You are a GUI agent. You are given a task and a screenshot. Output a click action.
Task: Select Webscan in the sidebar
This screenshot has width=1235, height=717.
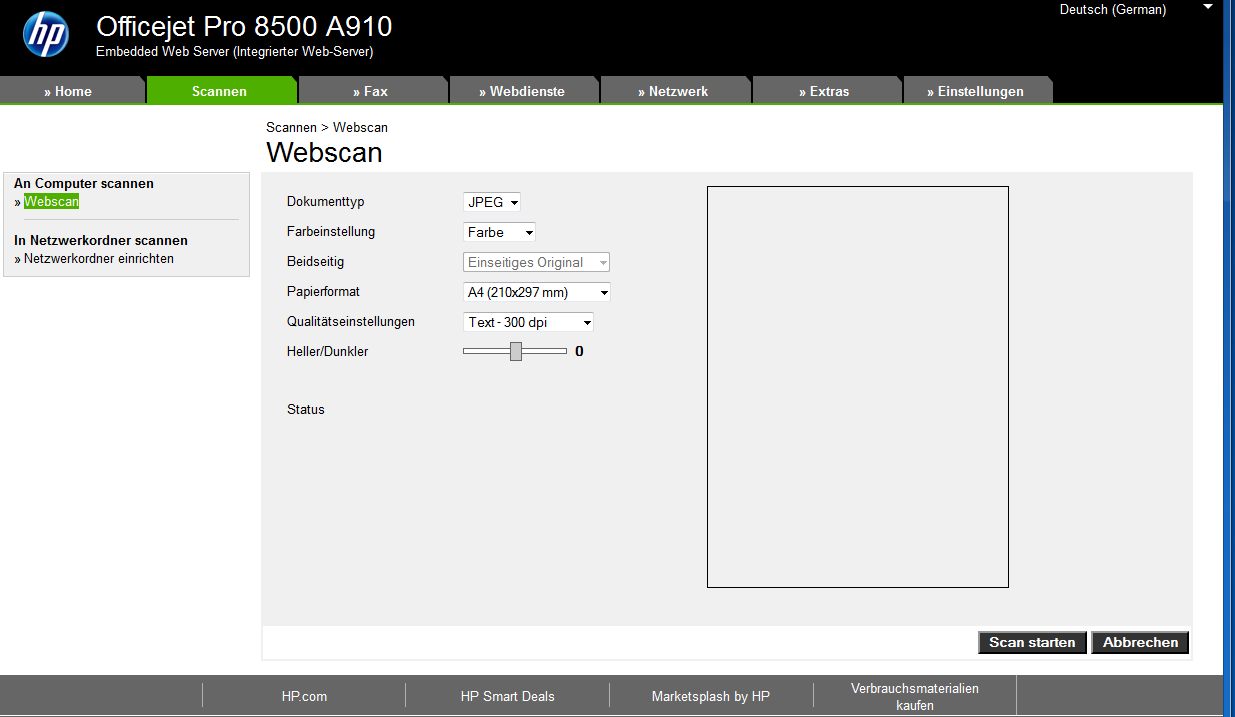(52, 202)
